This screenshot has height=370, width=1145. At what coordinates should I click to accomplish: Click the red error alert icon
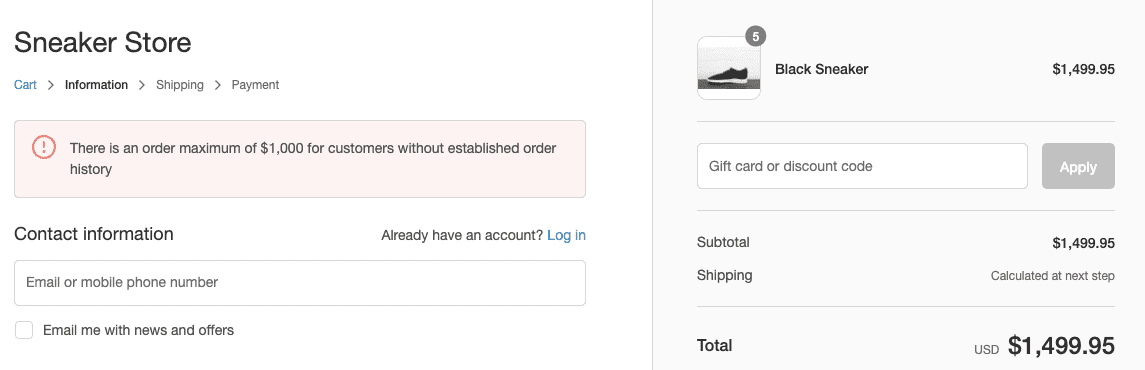coord(44,147)
